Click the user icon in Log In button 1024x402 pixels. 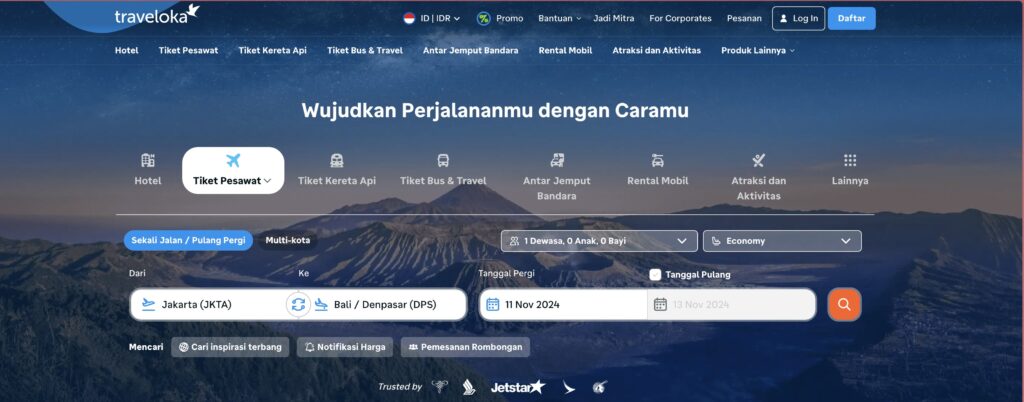(784, 18)
